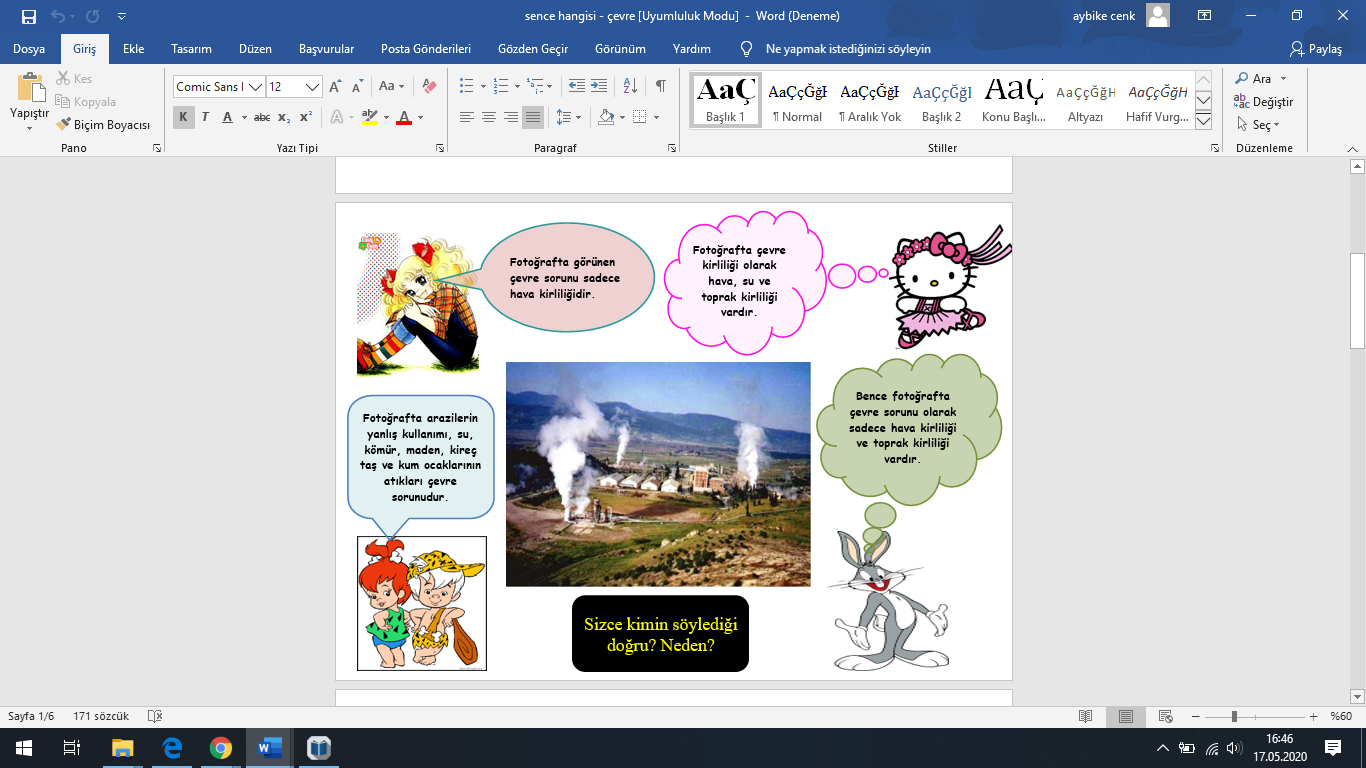1366x768 pixels.
Task: Open the Paragraf settings dialog launcher
Action: point(672,148)
